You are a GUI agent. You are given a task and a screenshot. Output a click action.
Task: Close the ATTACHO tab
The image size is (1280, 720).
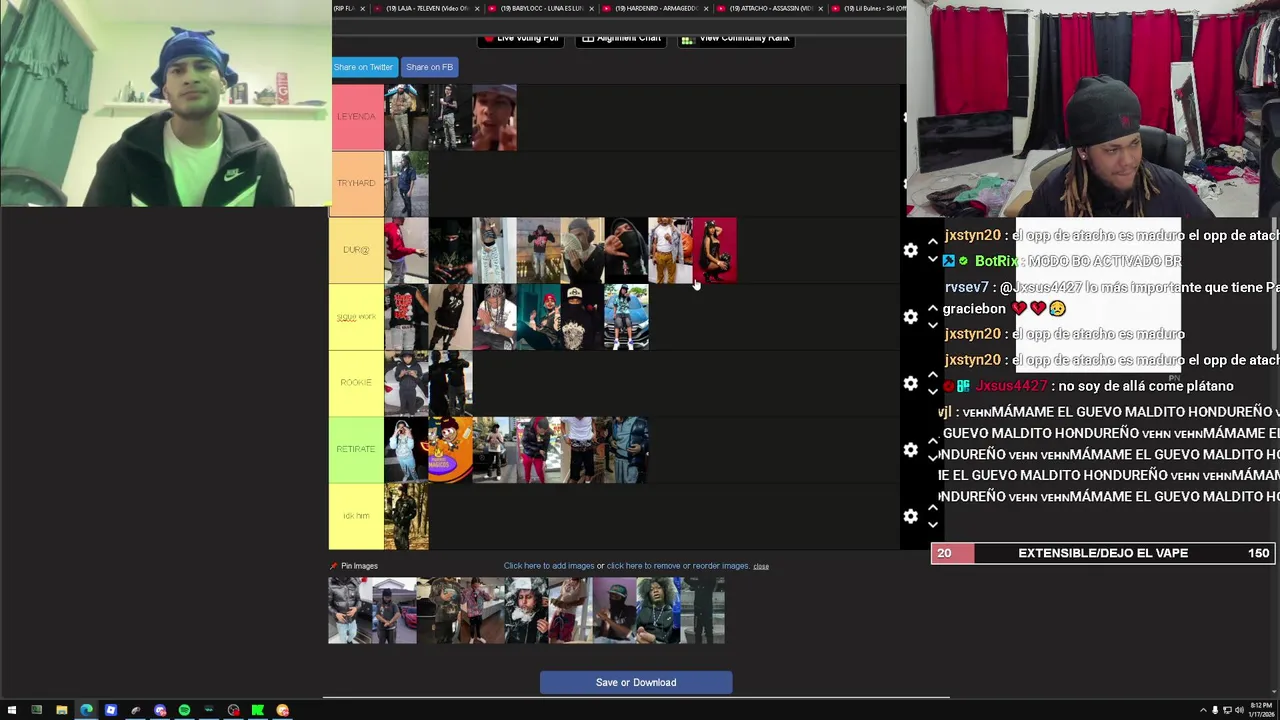(x=821, y=8)
